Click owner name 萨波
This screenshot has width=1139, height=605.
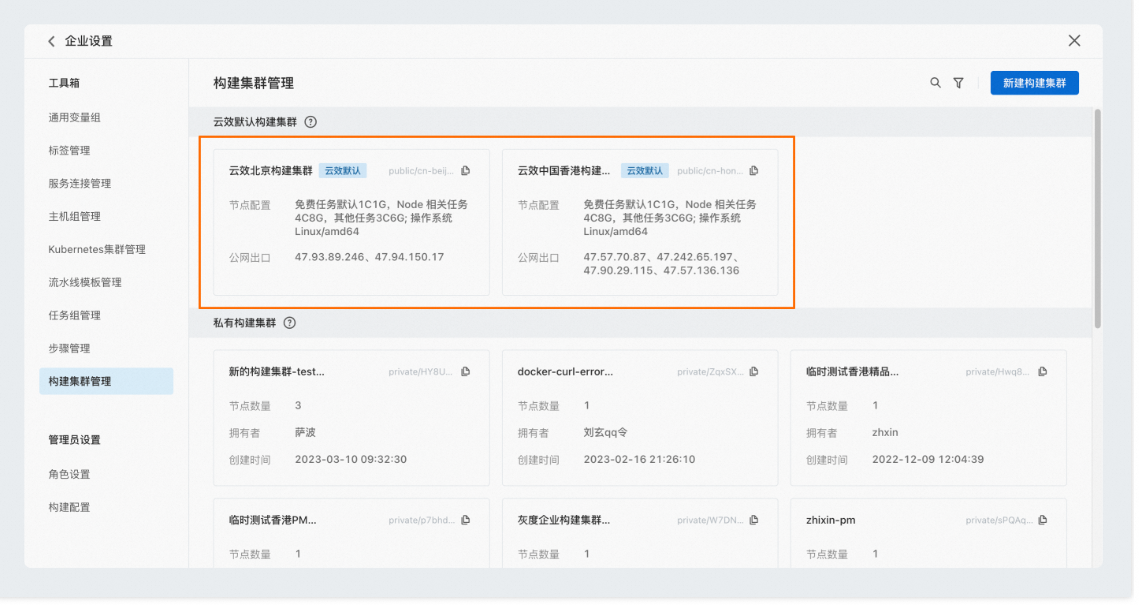(x=307, y=434)
